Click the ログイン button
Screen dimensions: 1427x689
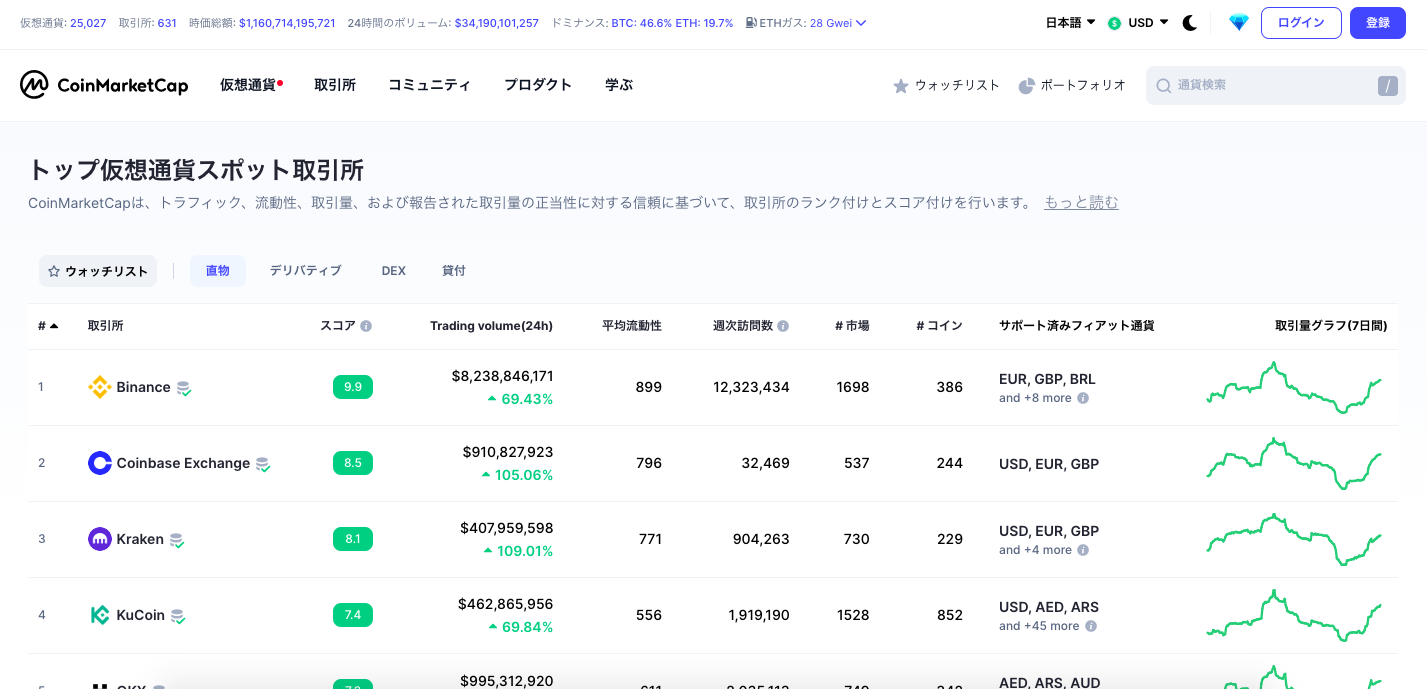(1301, 22)
